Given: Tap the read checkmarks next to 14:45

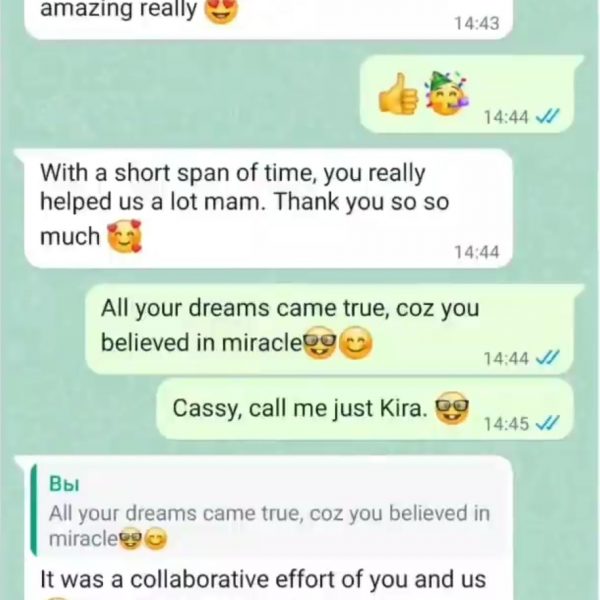Looking at the screenshot, I should click(548, 423).
